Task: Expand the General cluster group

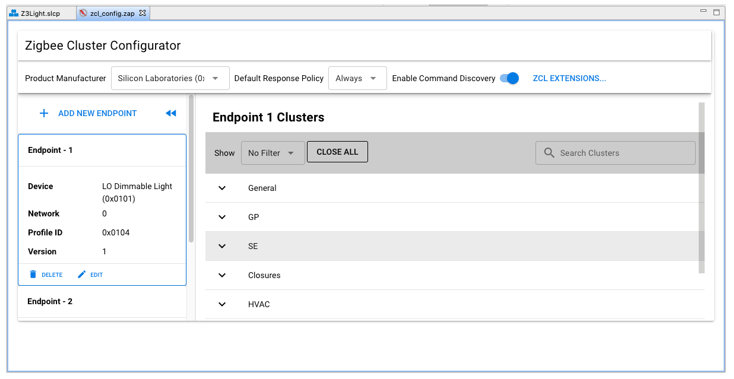Action: (222, 188)
